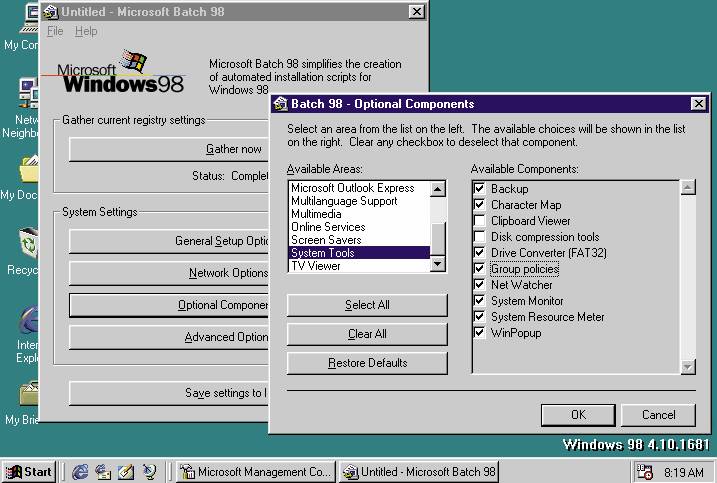Open General Setup Options in Batch 98

[x=169, y=241]
